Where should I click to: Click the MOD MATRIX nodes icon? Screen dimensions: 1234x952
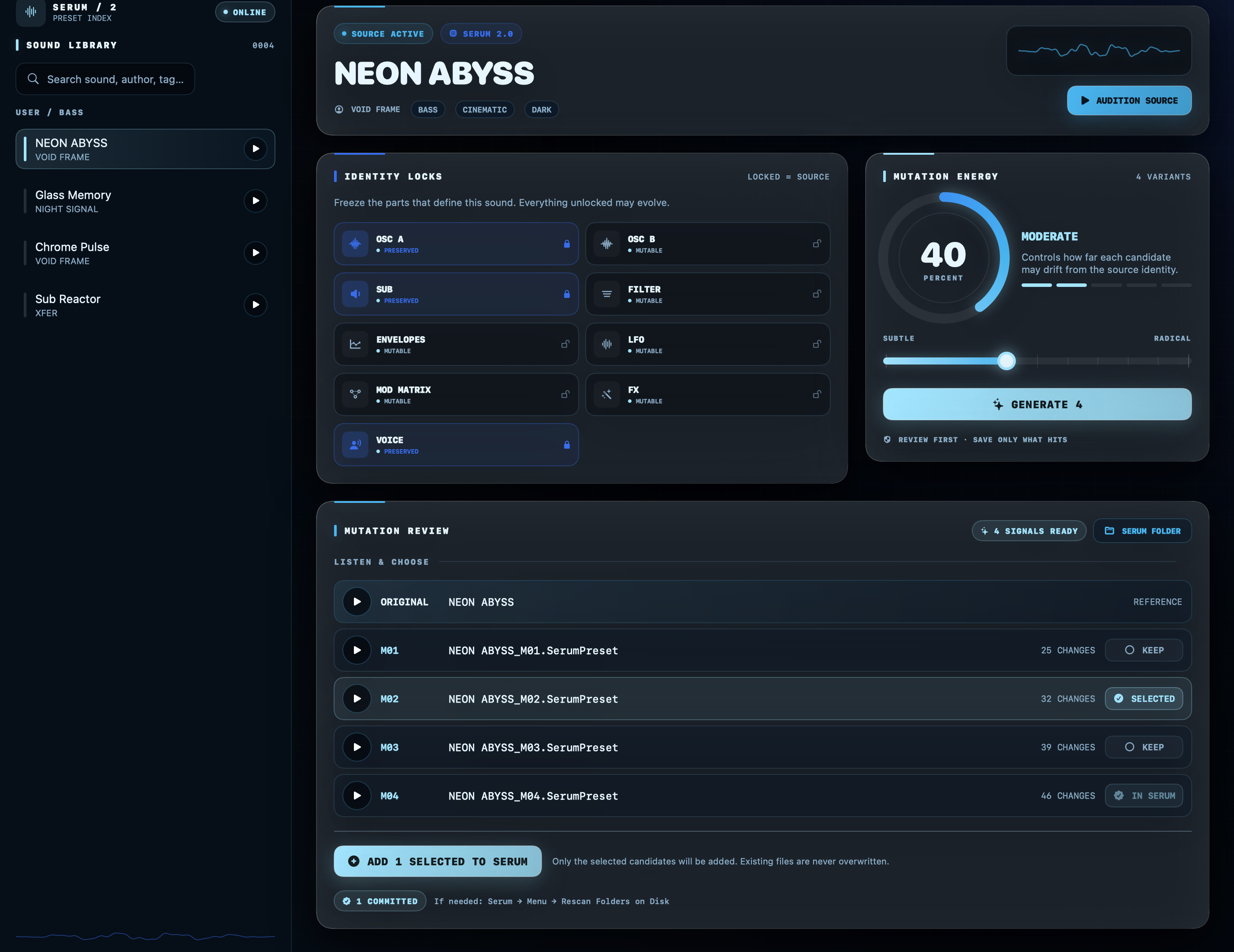click(x=355, y=395)
